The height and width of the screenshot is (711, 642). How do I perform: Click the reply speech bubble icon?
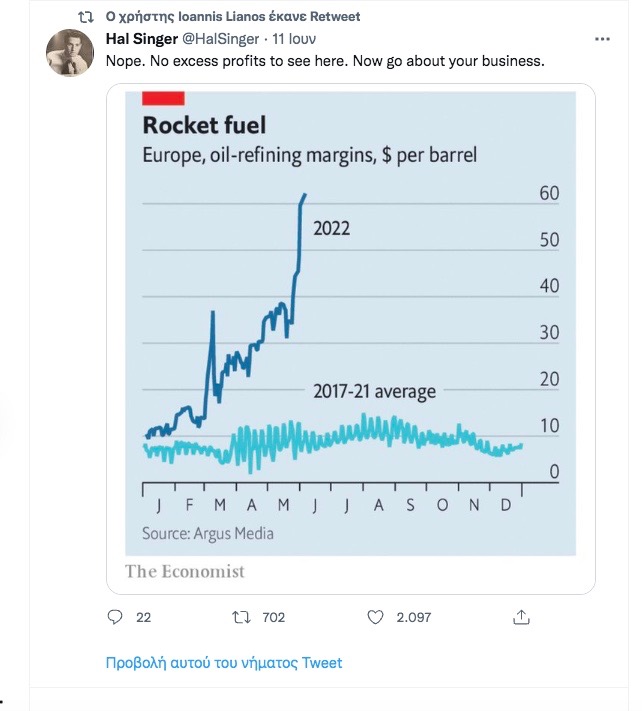(115, 617)
